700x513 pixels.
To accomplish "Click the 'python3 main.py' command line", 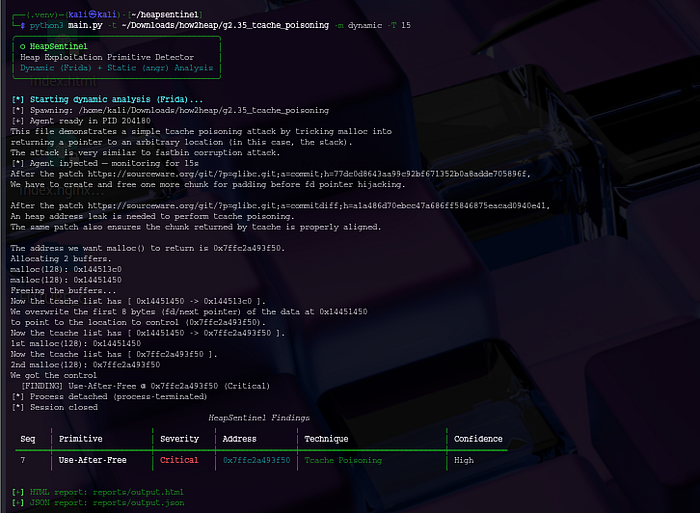I will coord(220,25).
